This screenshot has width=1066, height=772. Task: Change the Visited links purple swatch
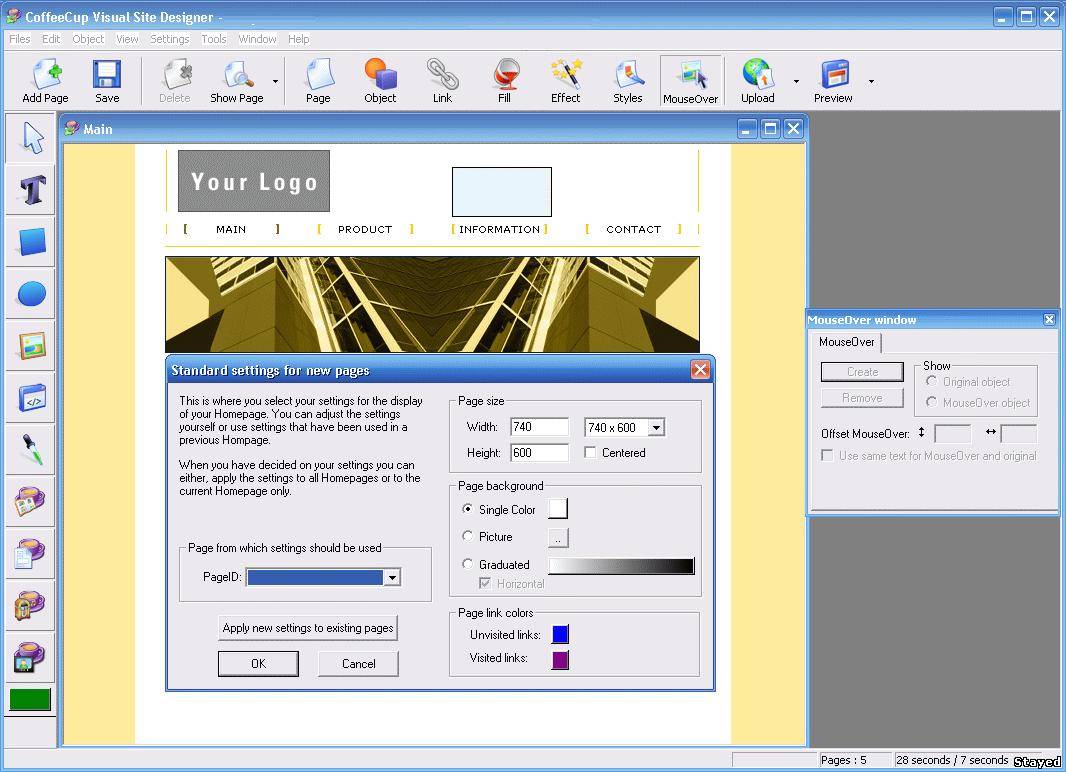560,659
